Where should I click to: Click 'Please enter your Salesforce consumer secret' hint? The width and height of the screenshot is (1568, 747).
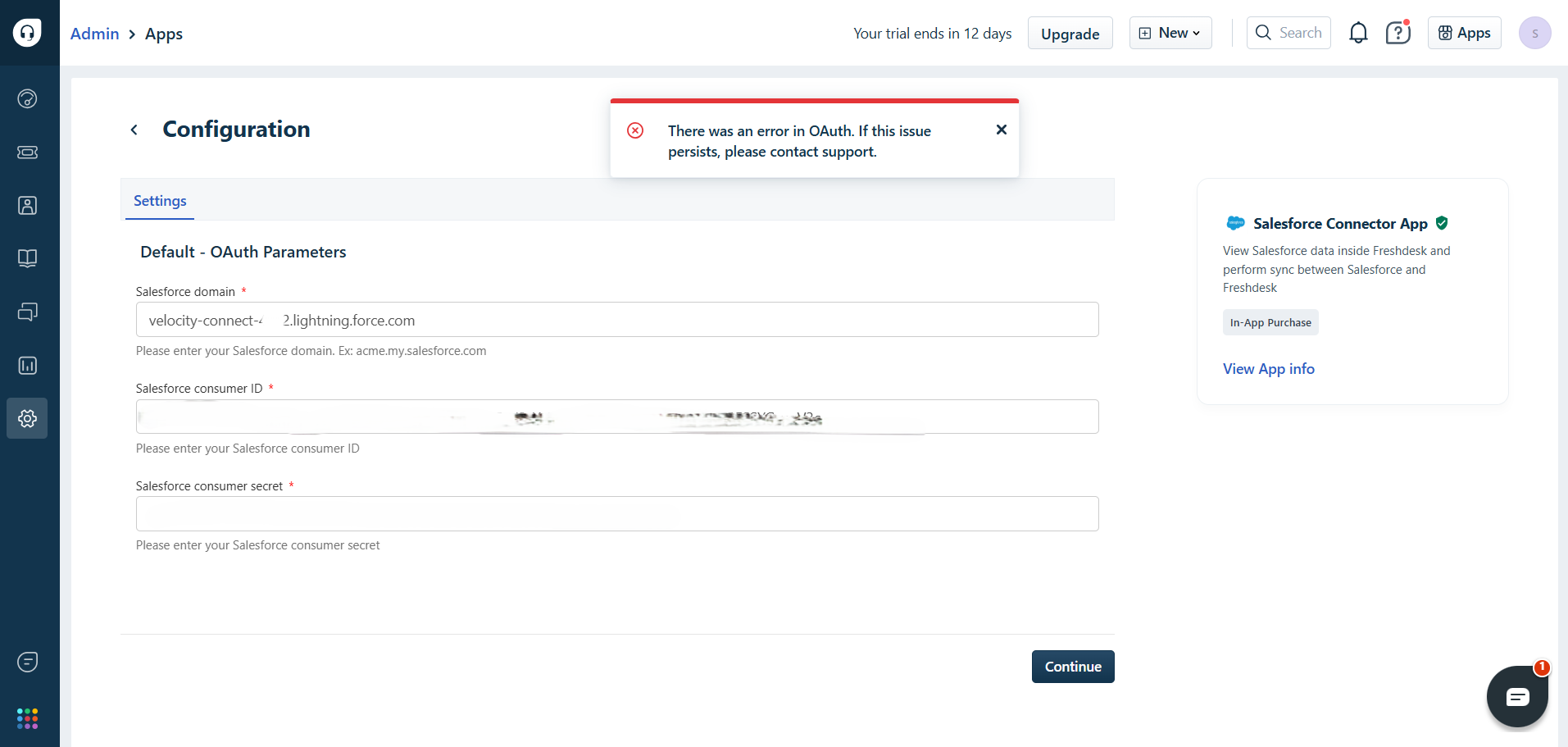(x=258, y=545)
